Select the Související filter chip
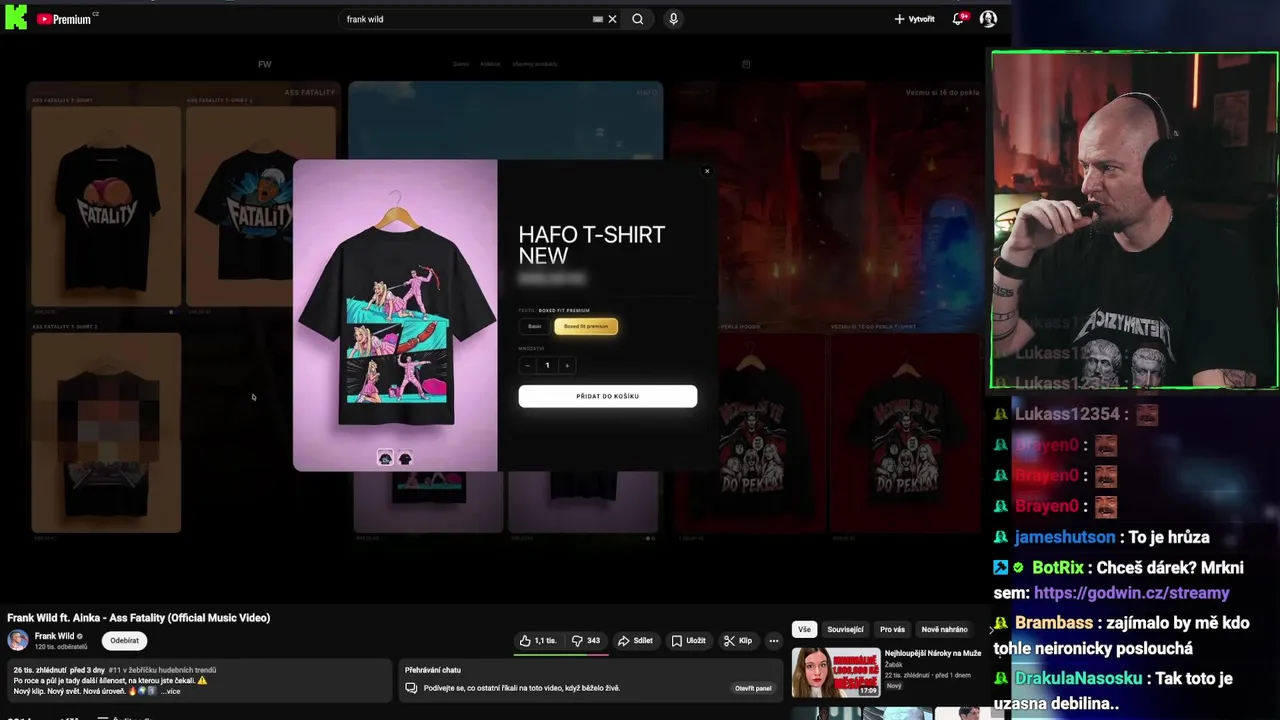1280x720 pixels. tap(845, 629)
